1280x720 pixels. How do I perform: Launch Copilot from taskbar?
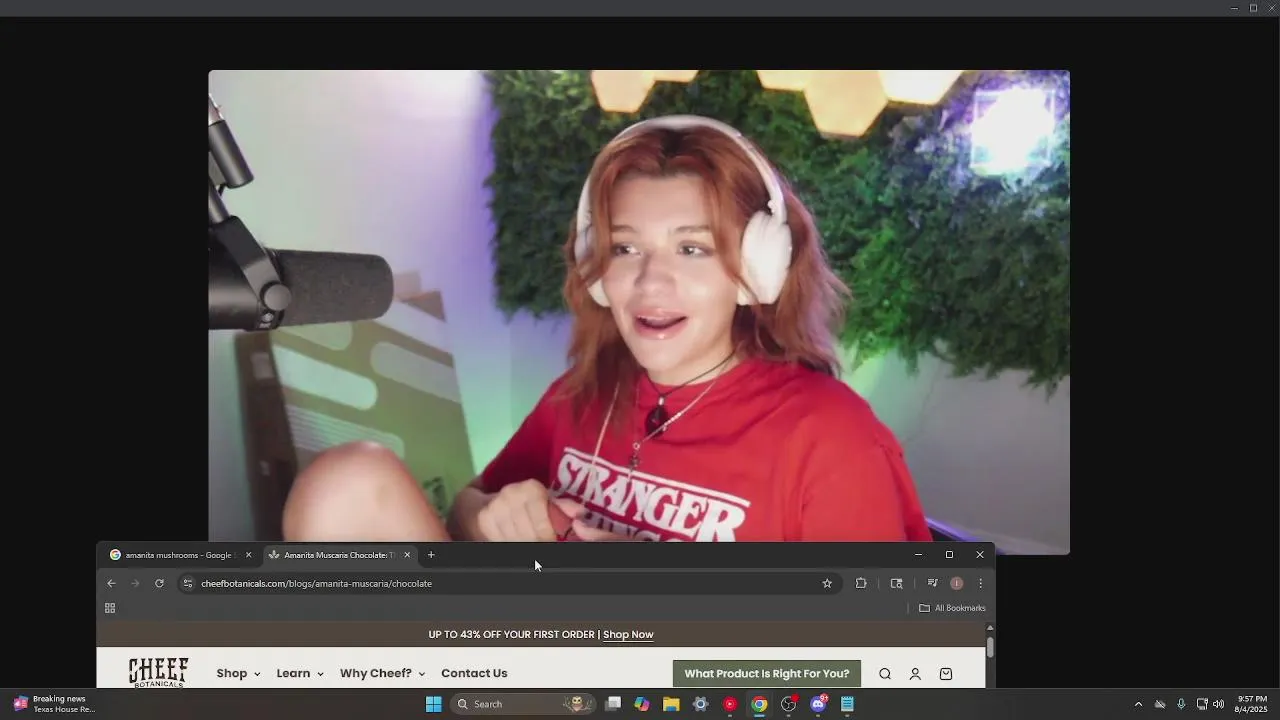click(x=642, y=704)
